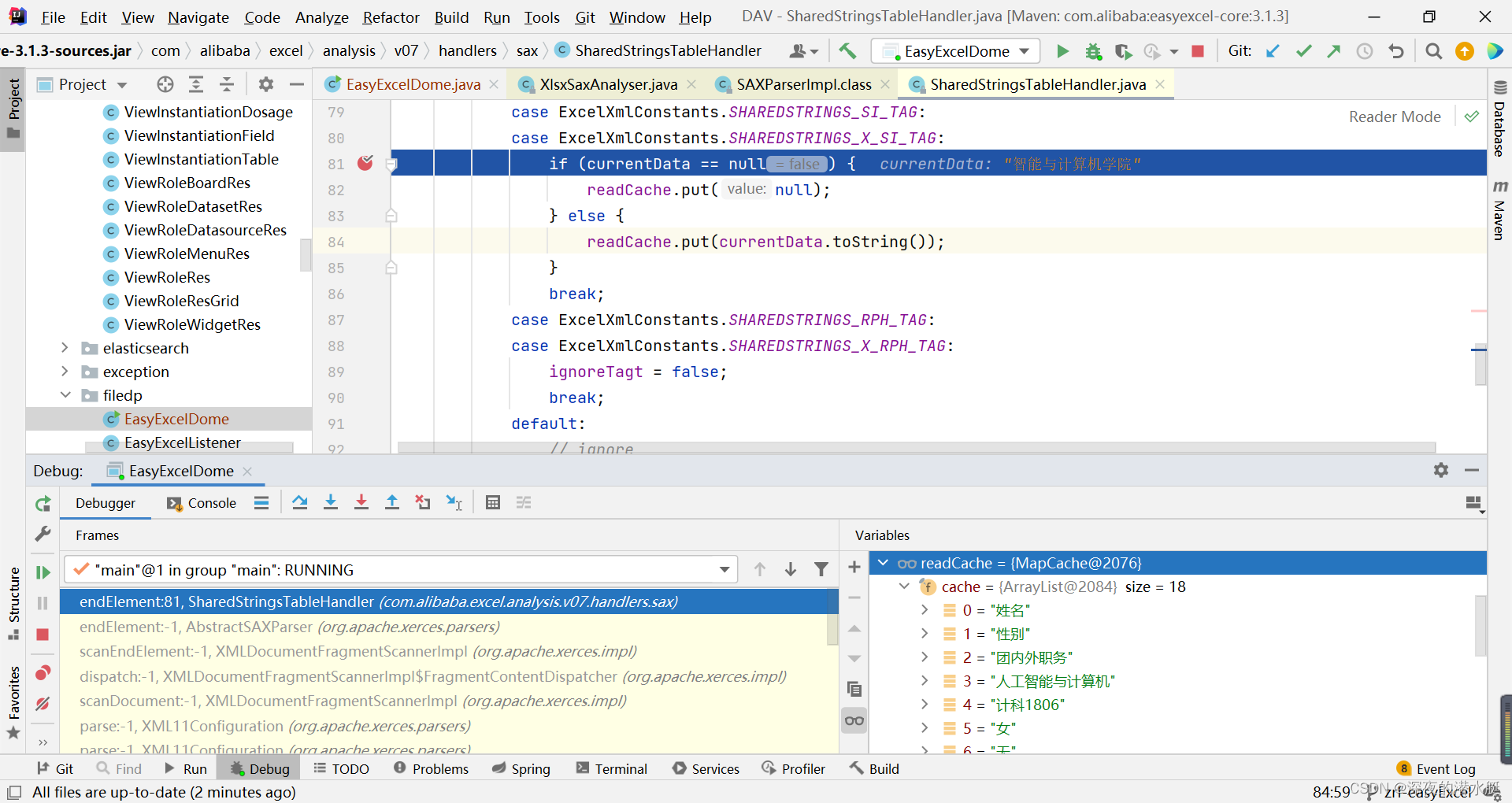1512x803 pixels.
Task: Mute breakpoints icon in debug sidebar
Action: click(x=43, y=703)
